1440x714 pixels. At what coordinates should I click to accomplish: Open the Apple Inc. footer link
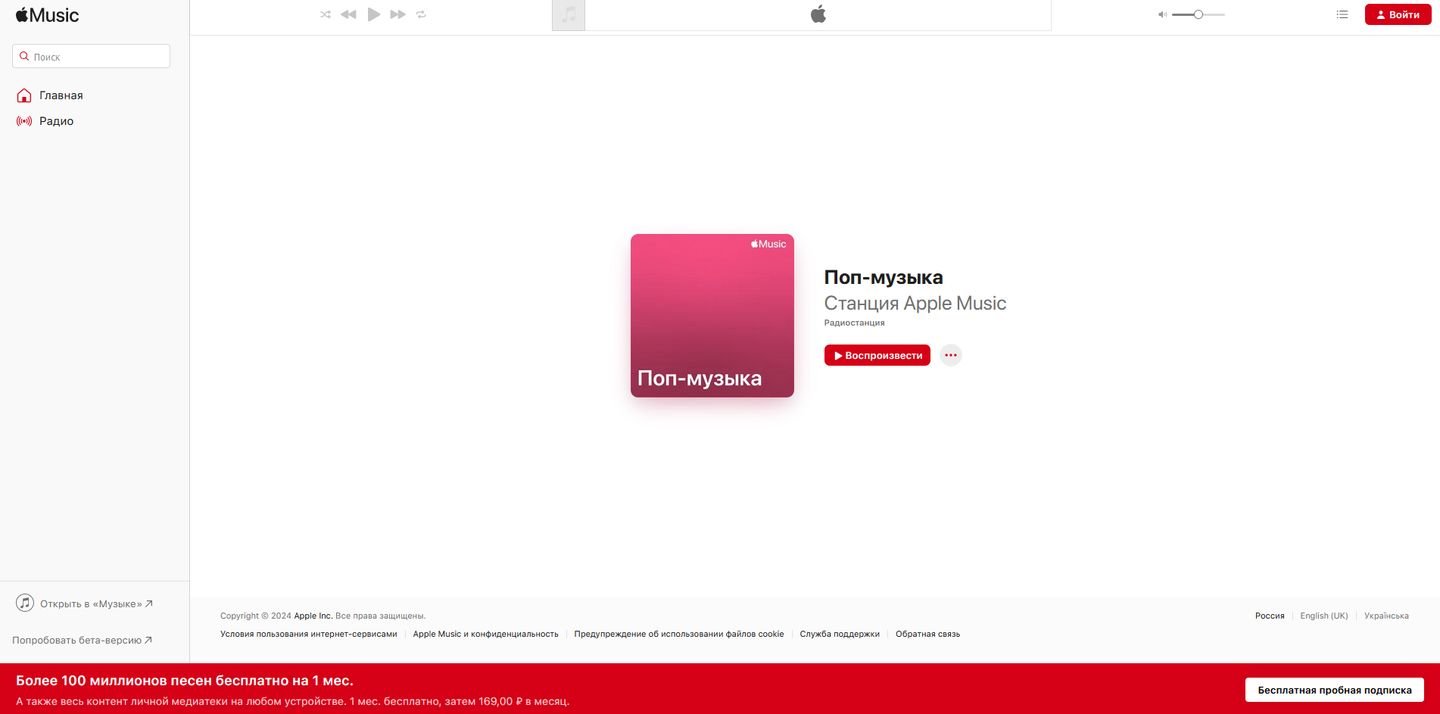coord(313,616)
